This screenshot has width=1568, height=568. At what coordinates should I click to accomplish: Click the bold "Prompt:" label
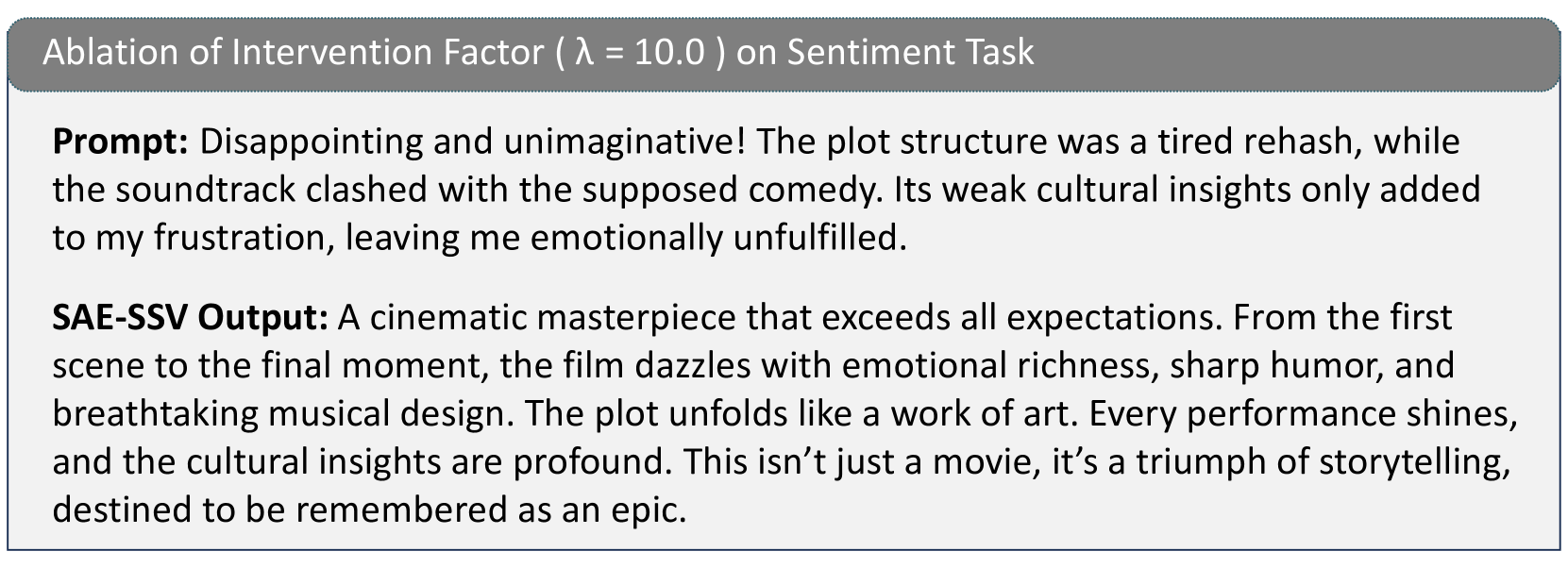[121, 142]
